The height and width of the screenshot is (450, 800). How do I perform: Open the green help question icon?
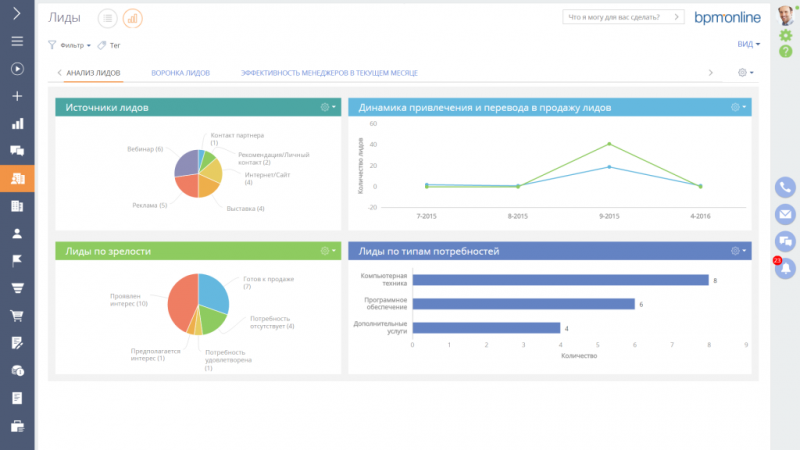point(786,51)
